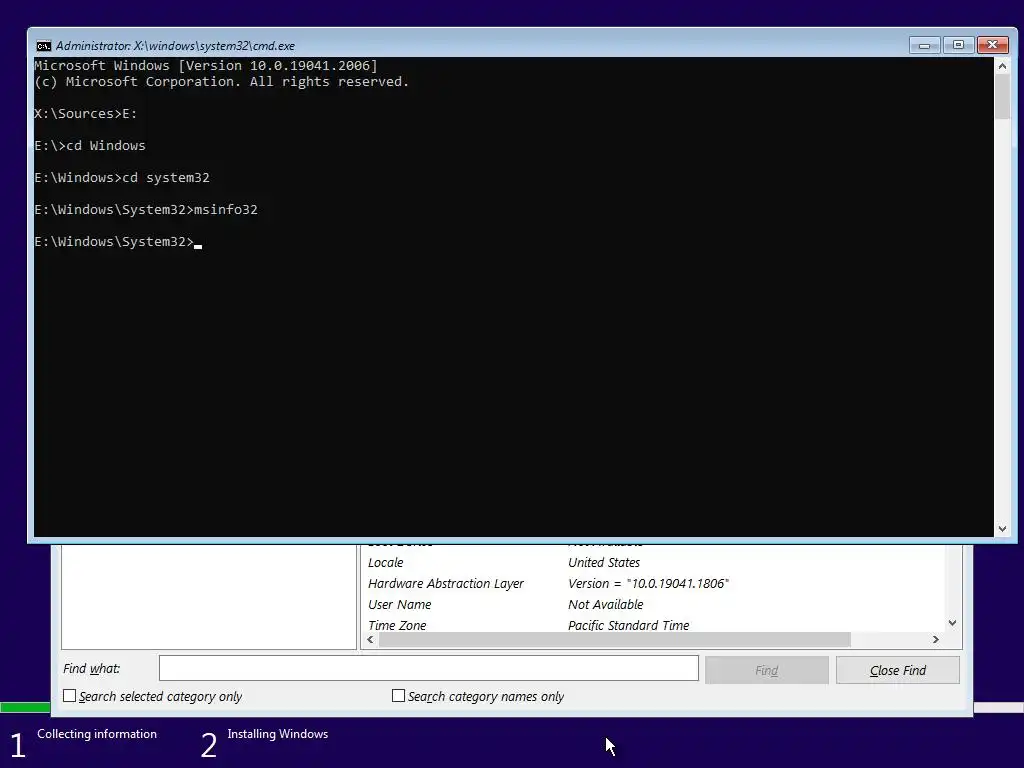Click the Find what input field

(428, 669)
